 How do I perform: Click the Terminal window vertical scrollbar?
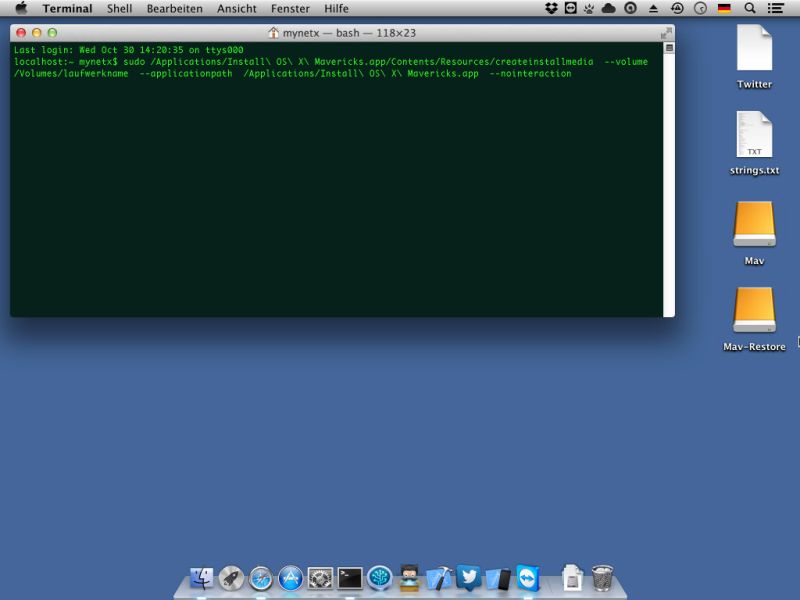tap(669, 185)
